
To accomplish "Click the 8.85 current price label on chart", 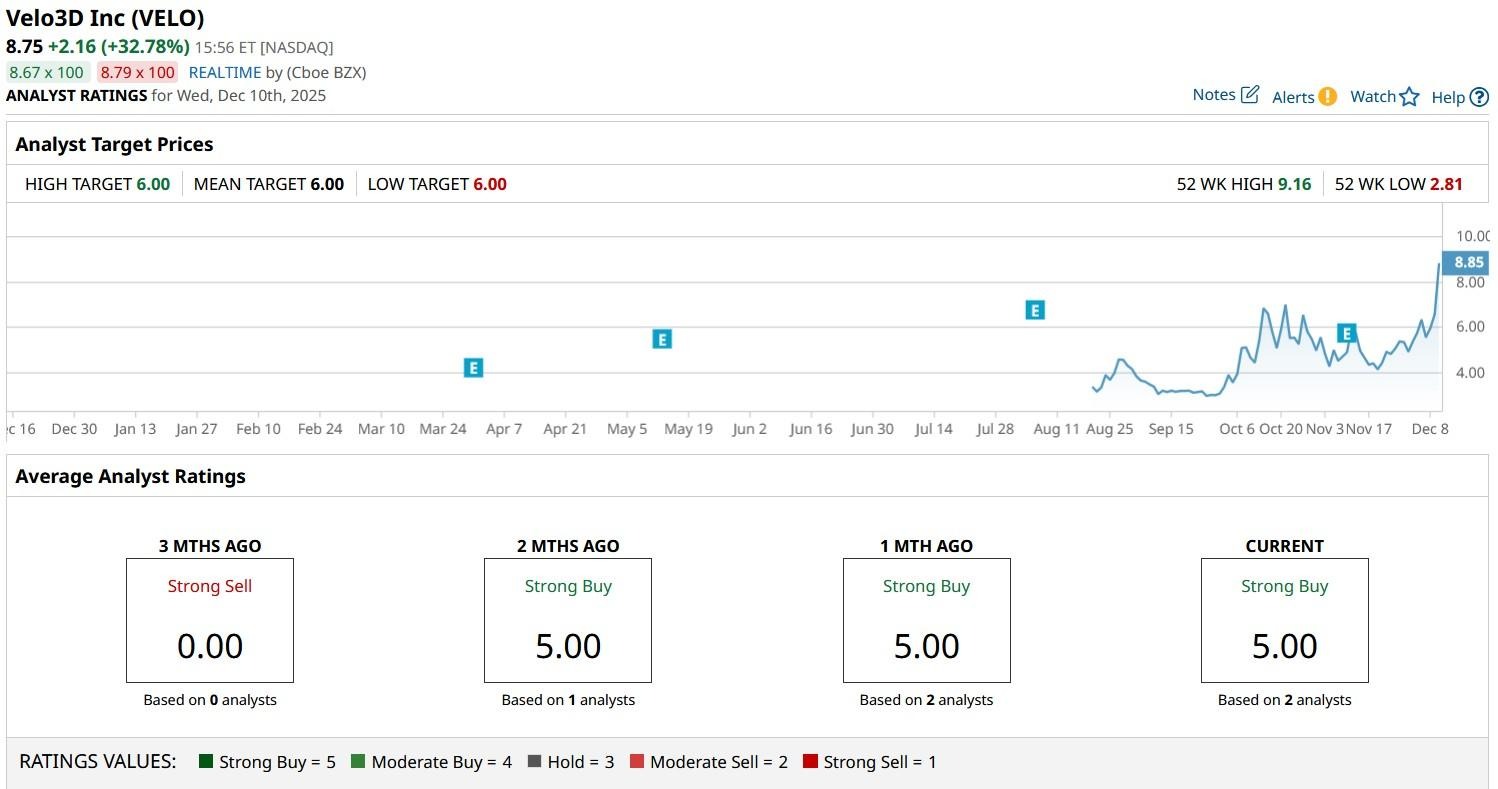I will (1468, 262).
